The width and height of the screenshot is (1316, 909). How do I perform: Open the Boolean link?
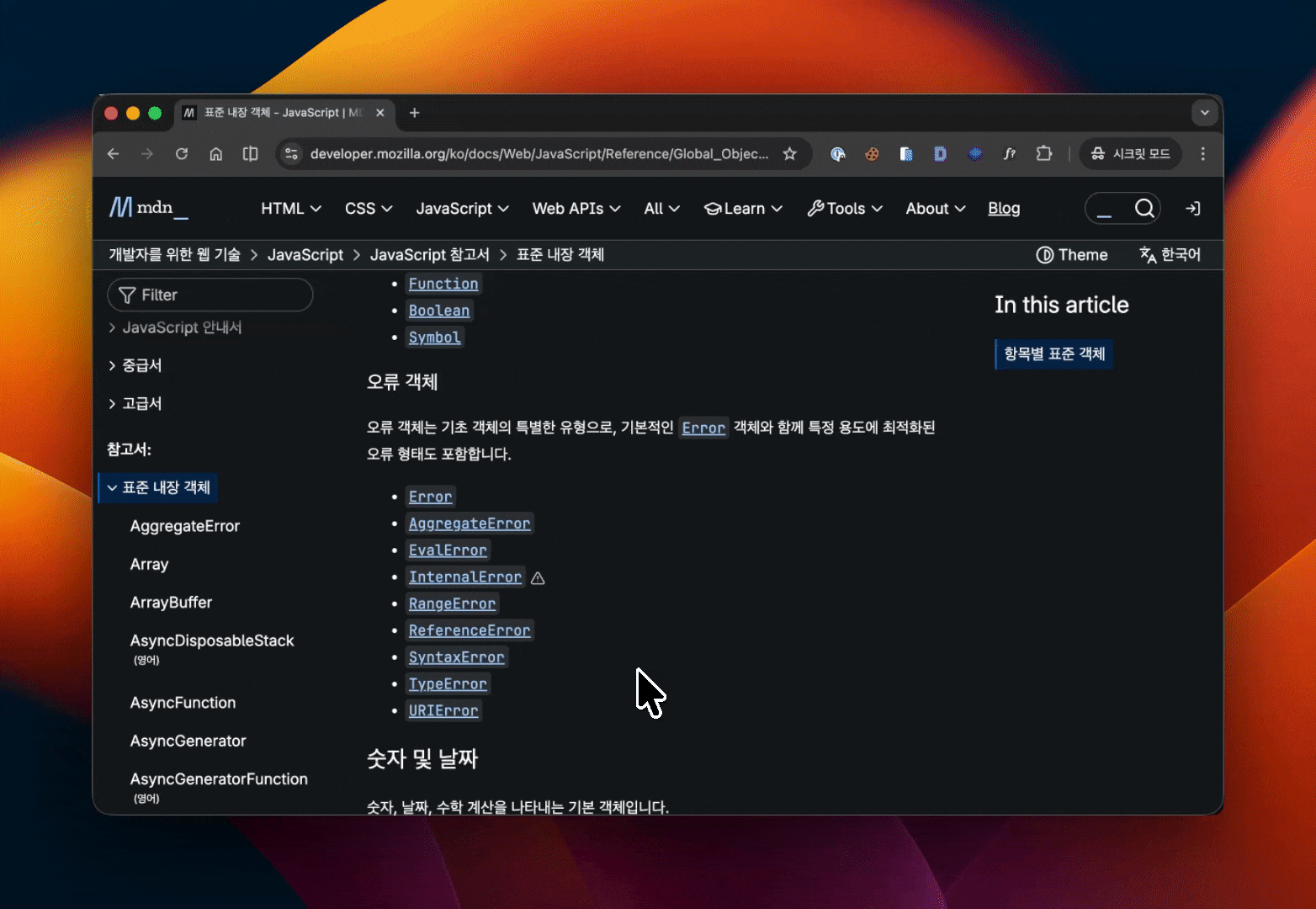[439, 311]
